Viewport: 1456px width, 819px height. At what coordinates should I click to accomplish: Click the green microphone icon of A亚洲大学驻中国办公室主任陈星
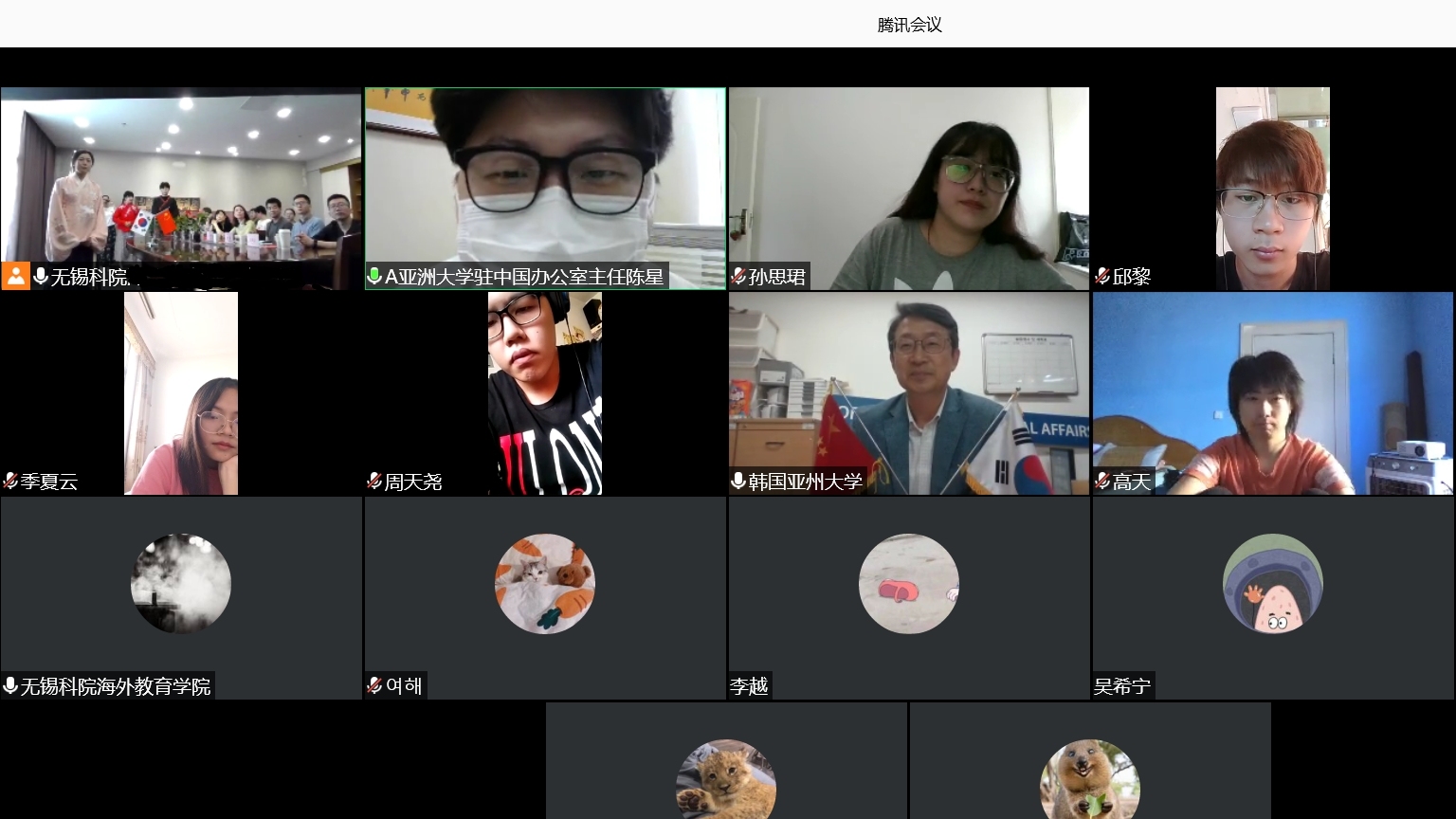coord(374,276)
